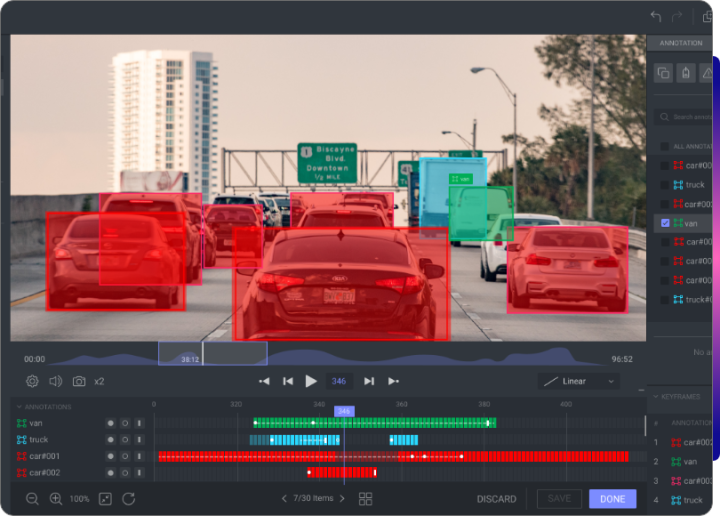
Task: Click the van filled-circle button in timeline
Action: pos(110,423)
